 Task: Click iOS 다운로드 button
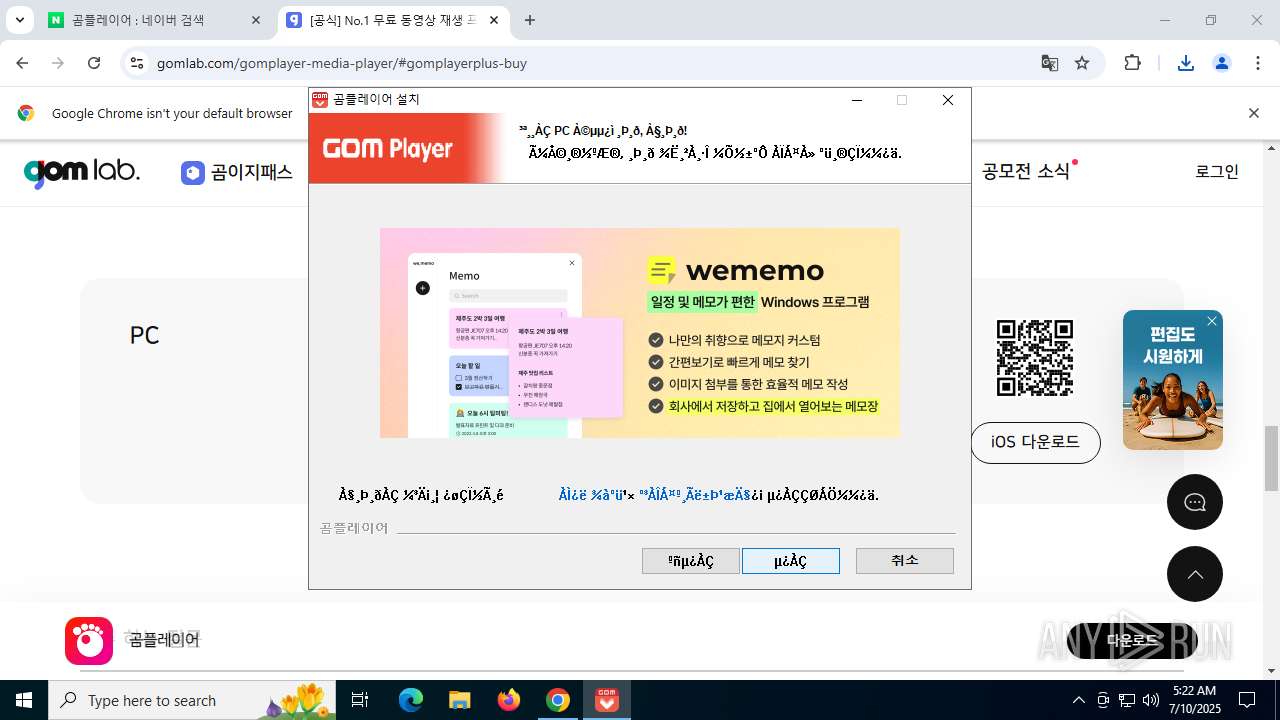(1035, 442)
